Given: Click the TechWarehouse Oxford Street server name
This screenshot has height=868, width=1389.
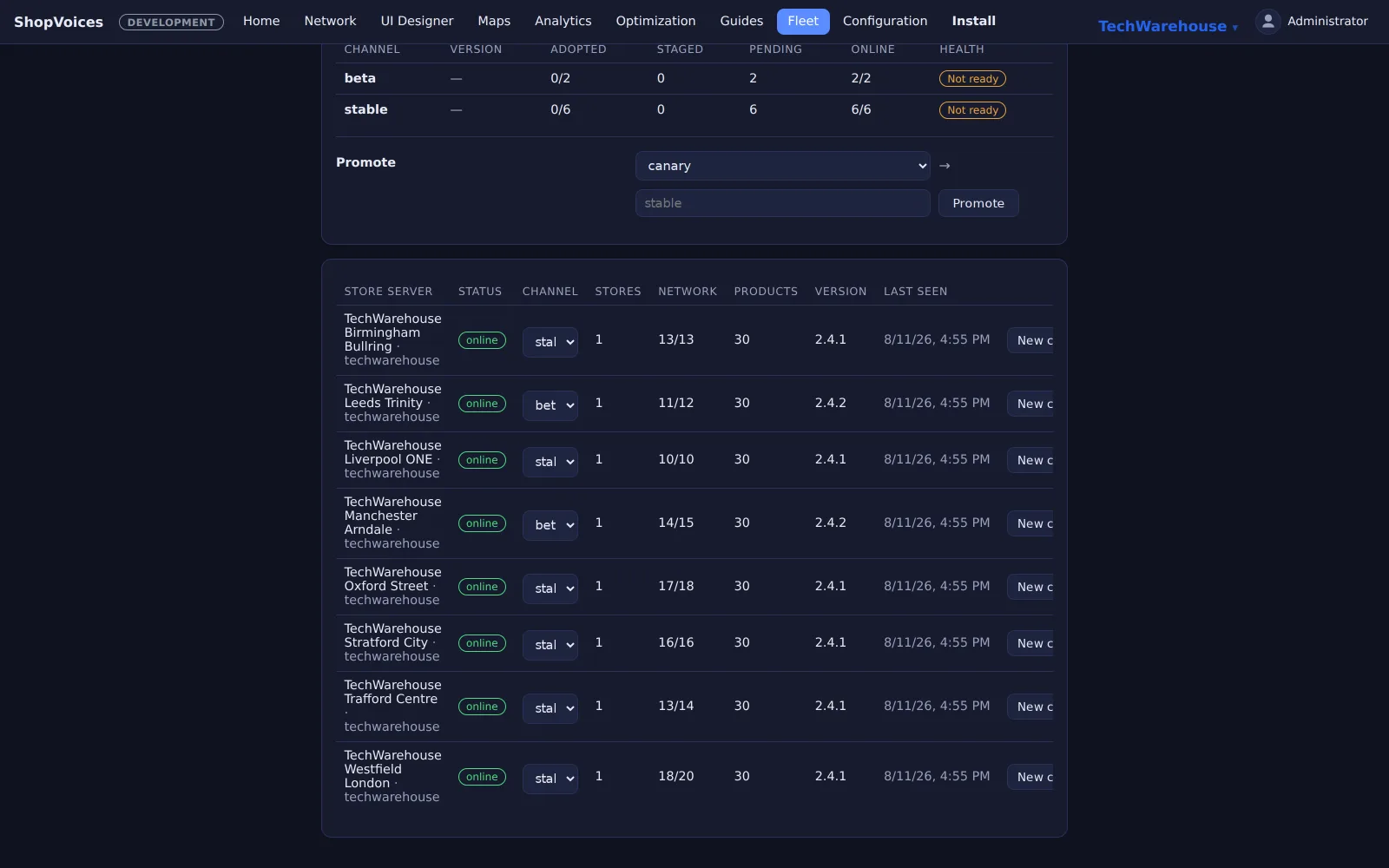Looking at the screenshot, I should 392,579.
